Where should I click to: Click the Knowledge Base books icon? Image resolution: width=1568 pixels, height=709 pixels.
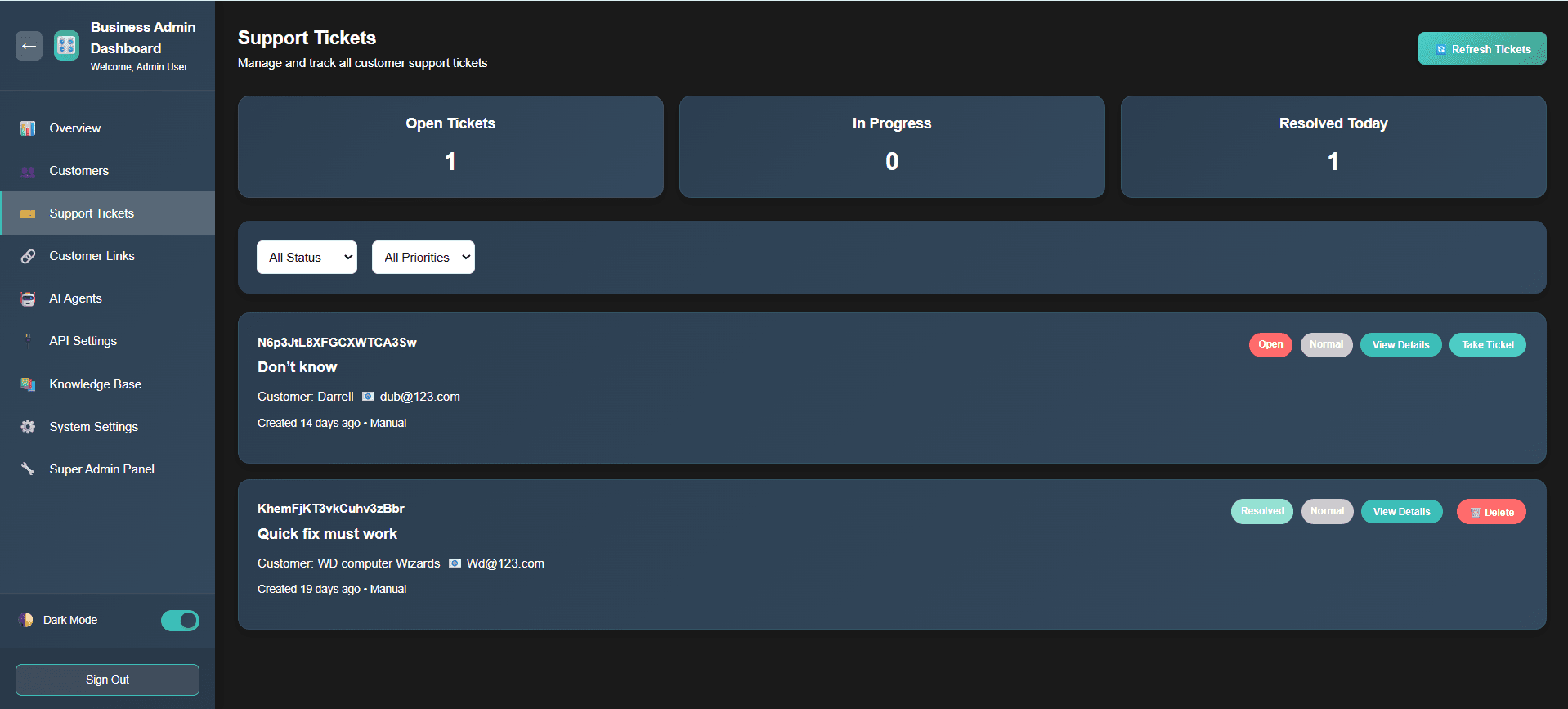coord(28,384)
